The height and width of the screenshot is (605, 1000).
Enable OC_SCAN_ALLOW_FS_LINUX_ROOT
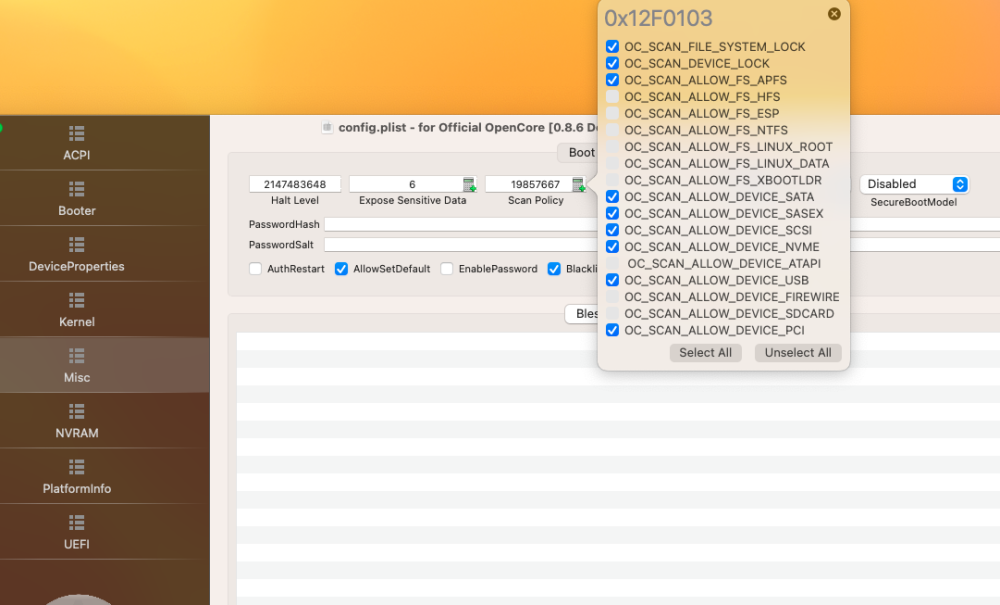(612, 147)
